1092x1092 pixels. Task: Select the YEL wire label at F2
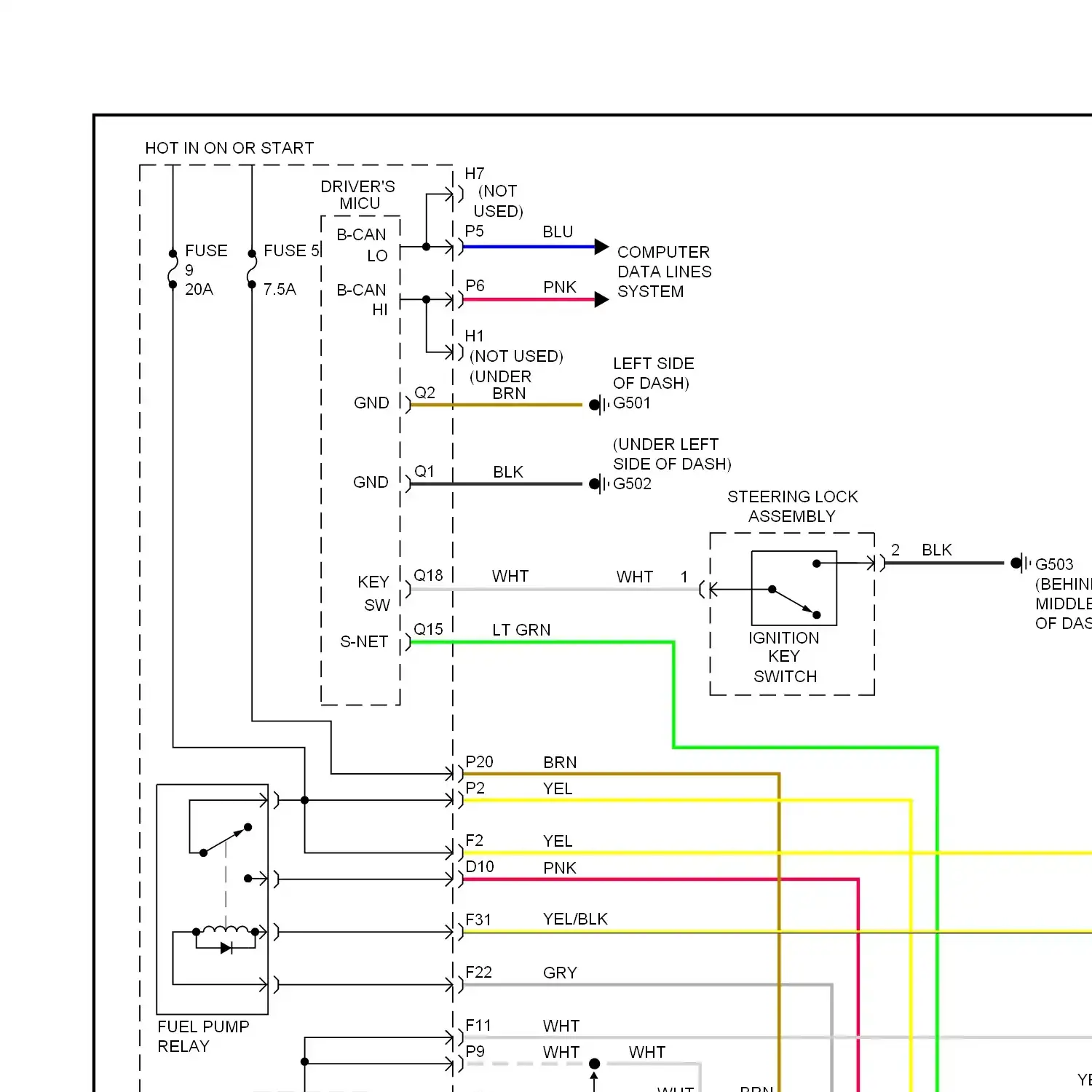click(x=558, y=841)
